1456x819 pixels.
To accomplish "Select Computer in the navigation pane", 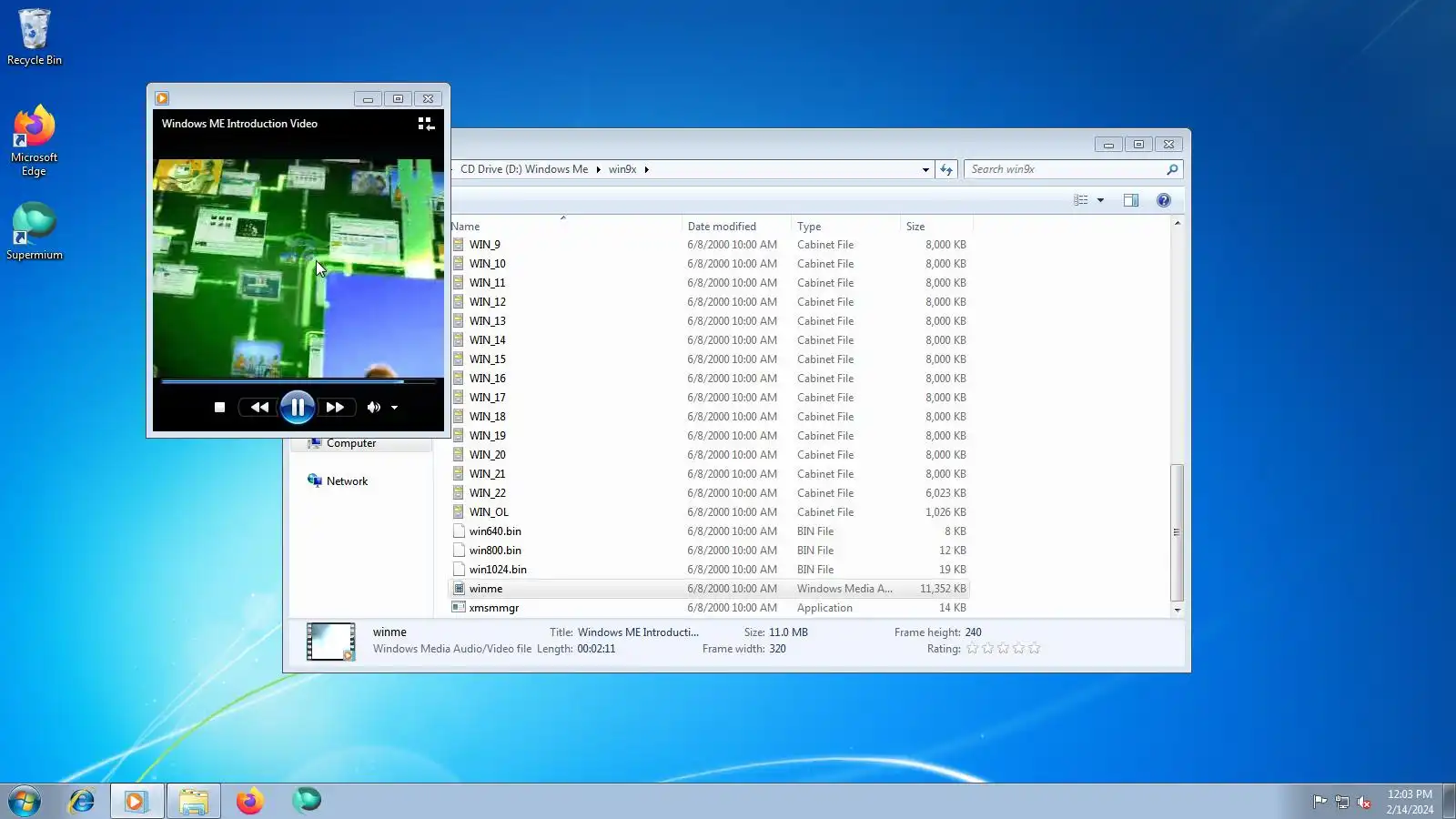I will (350, 443).
